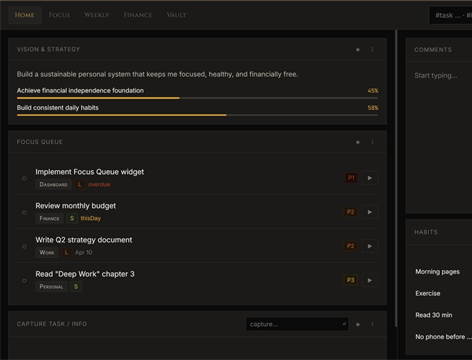Open 'Implement Focus Queue widget' task title
This screenshot has height=360, width=472.
[90, 172]
